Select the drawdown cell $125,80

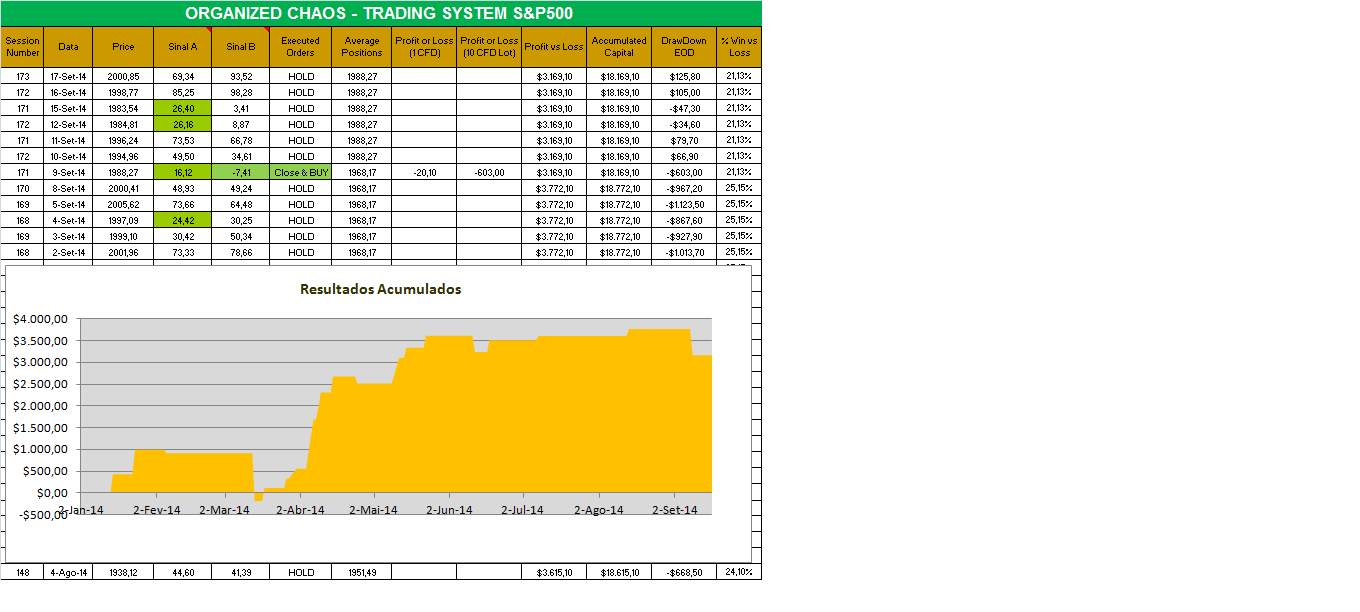pos(684,76)
